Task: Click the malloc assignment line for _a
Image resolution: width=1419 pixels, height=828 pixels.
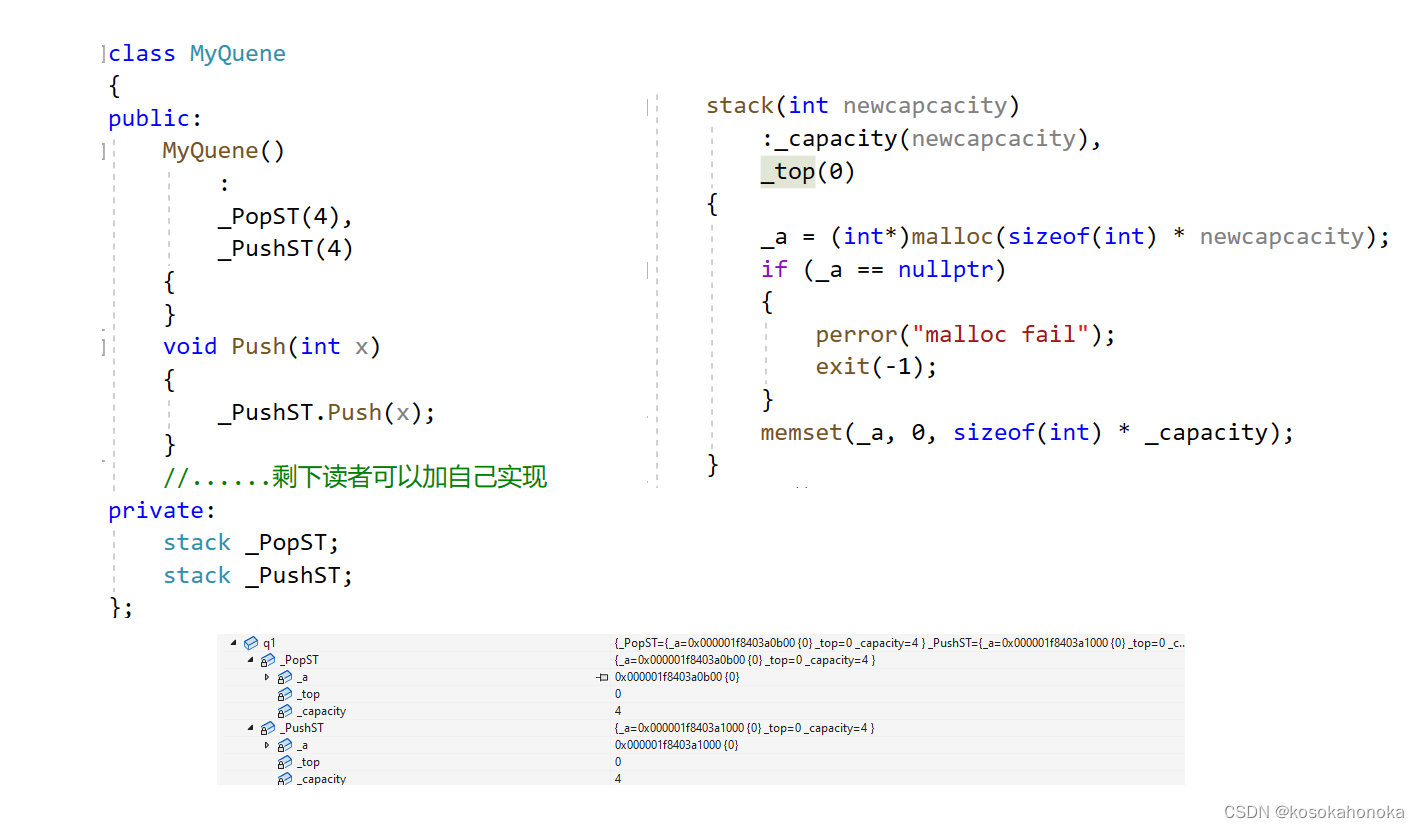Action: (1076, 237)
